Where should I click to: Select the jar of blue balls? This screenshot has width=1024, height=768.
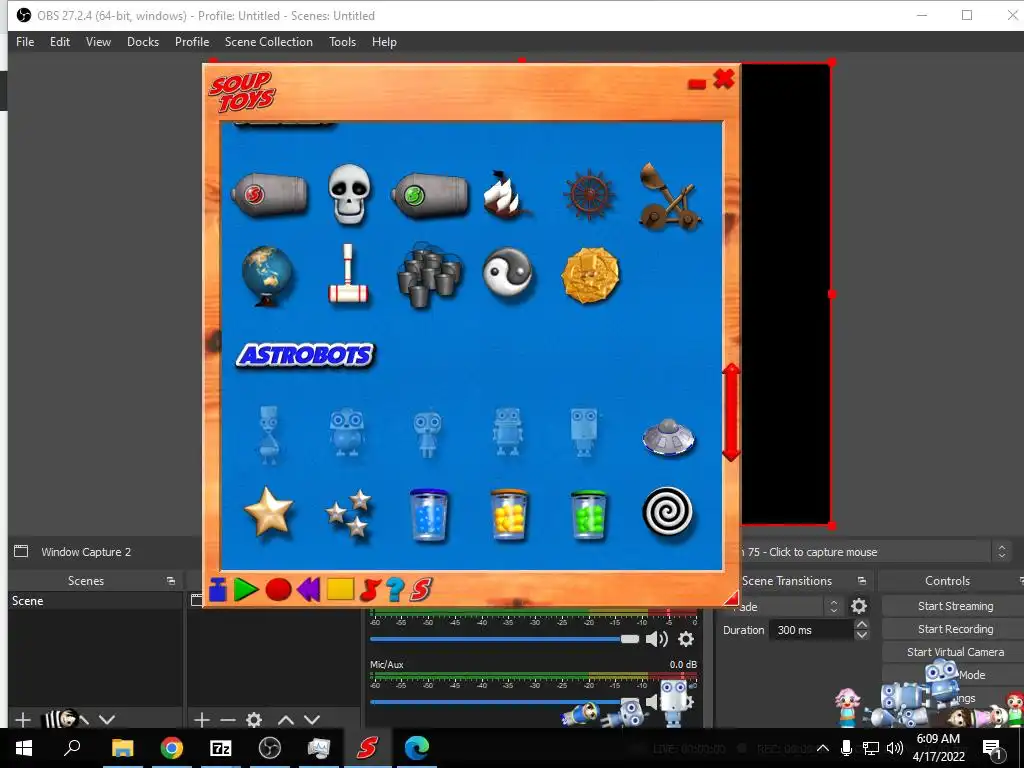coord(429,515)
